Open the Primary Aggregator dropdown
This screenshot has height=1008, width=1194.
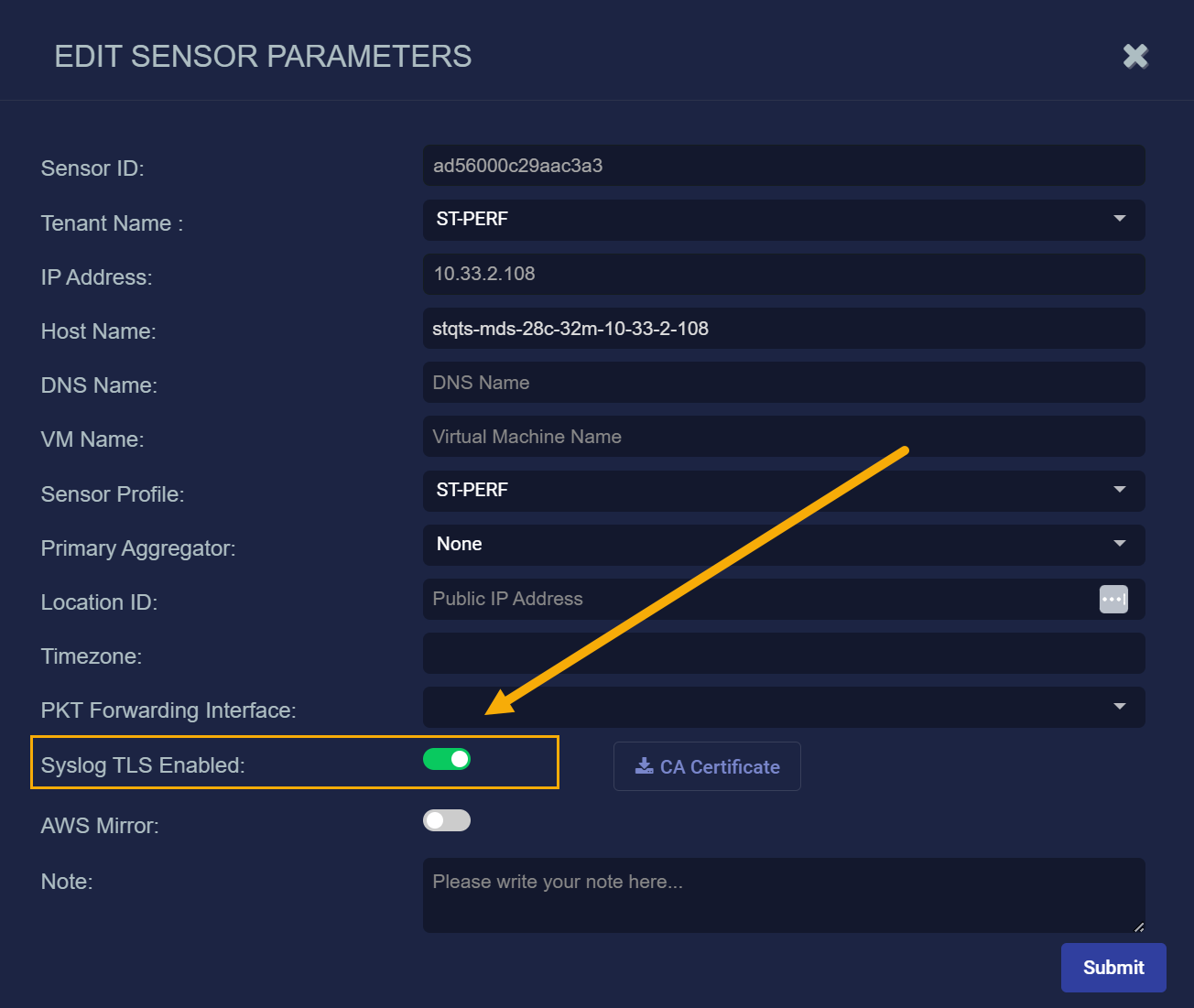pos(784,545)
